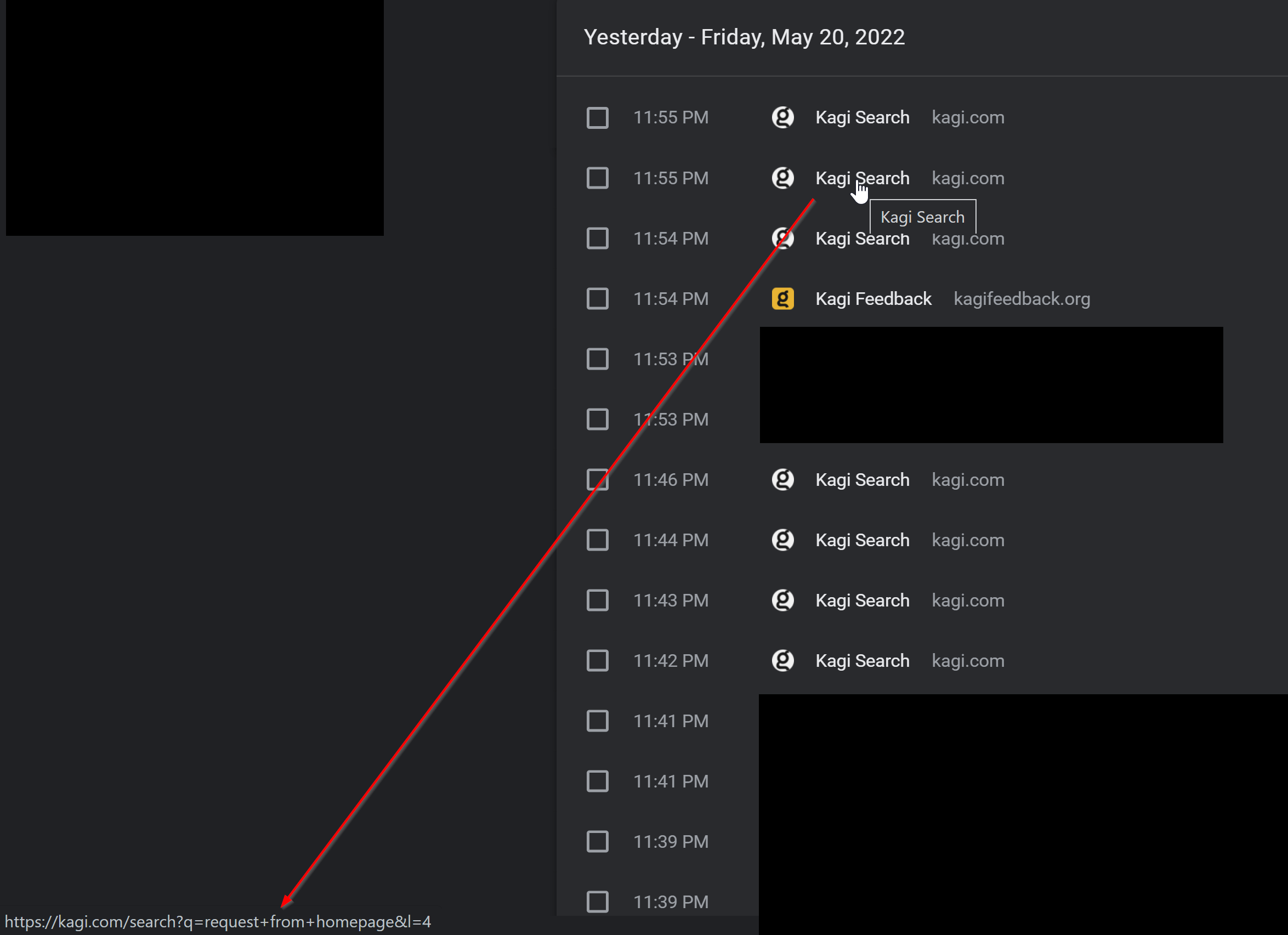
Task: Open the Kagi Search link from 11:44 PM
Action: [x=862, y=540]
